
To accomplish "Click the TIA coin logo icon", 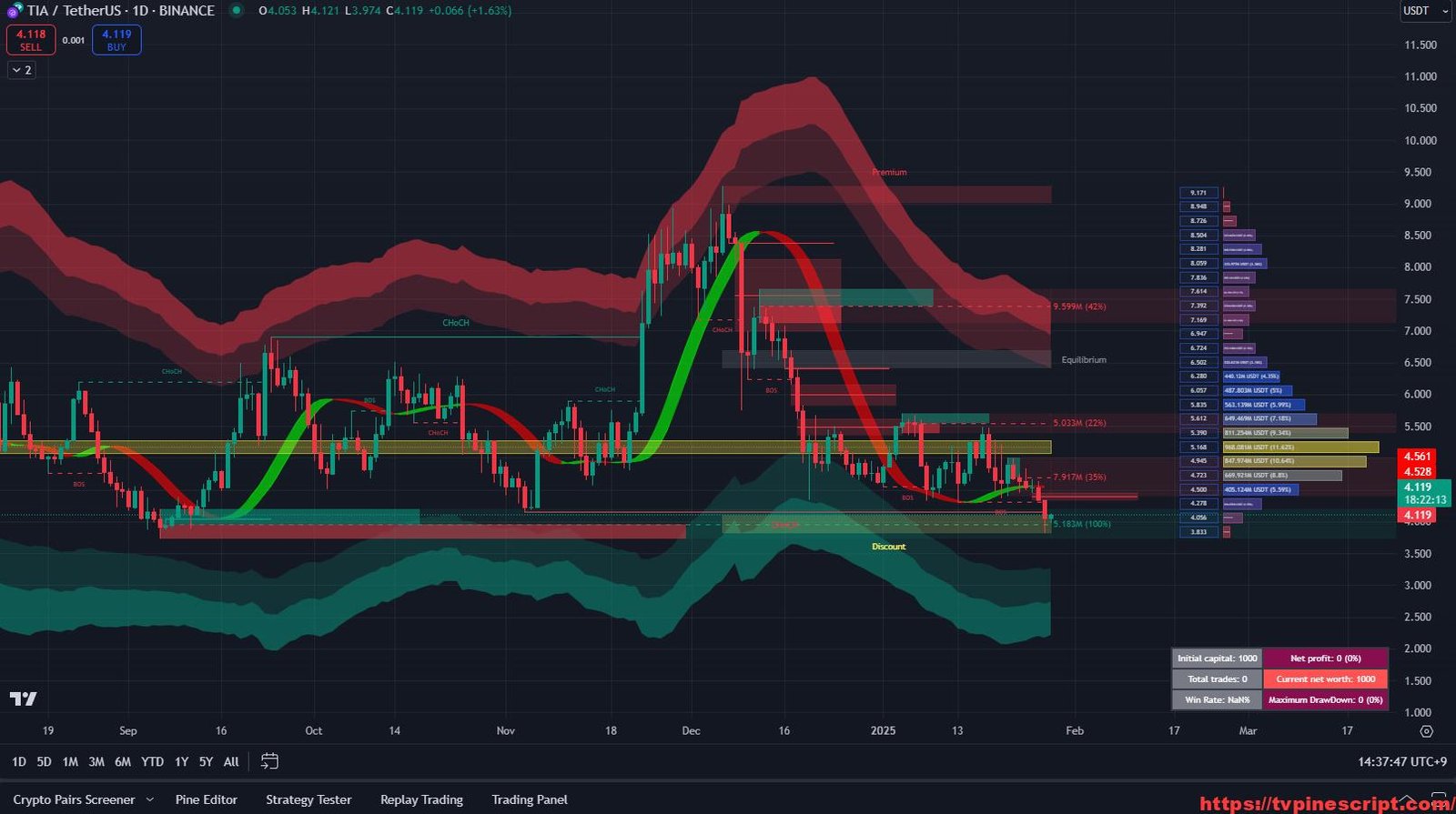I will pyautogui.click(x=14, y=11).
